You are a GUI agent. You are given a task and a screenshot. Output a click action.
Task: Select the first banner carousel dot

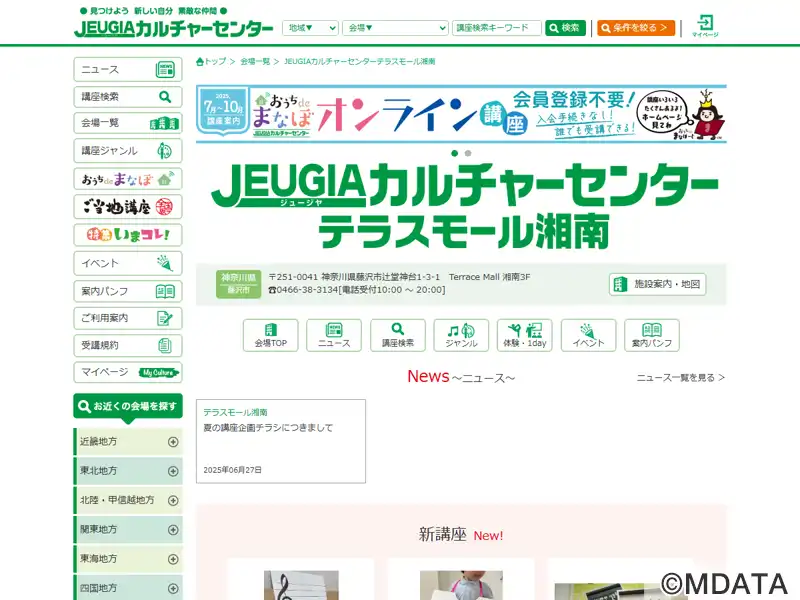pos(455,153)
